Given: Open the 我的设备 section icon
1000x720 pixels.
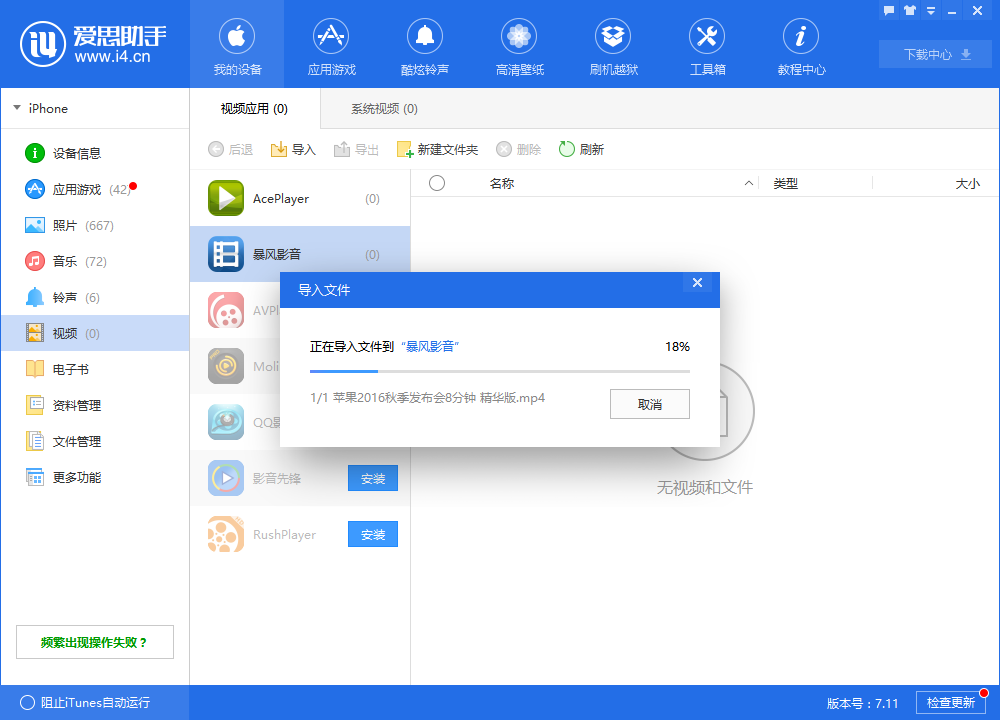Looking at the screenshot, I should tap(237, 36).
